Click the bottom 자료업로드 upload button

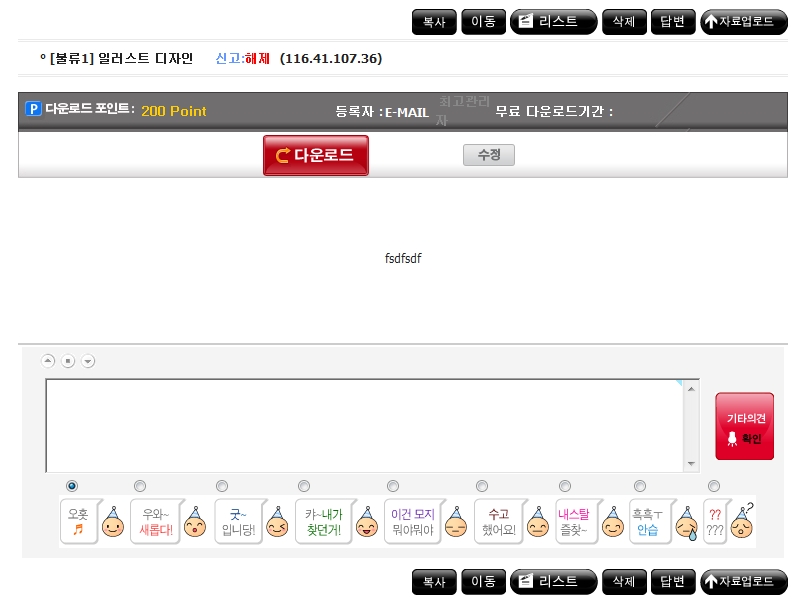[x=744, y=582]
